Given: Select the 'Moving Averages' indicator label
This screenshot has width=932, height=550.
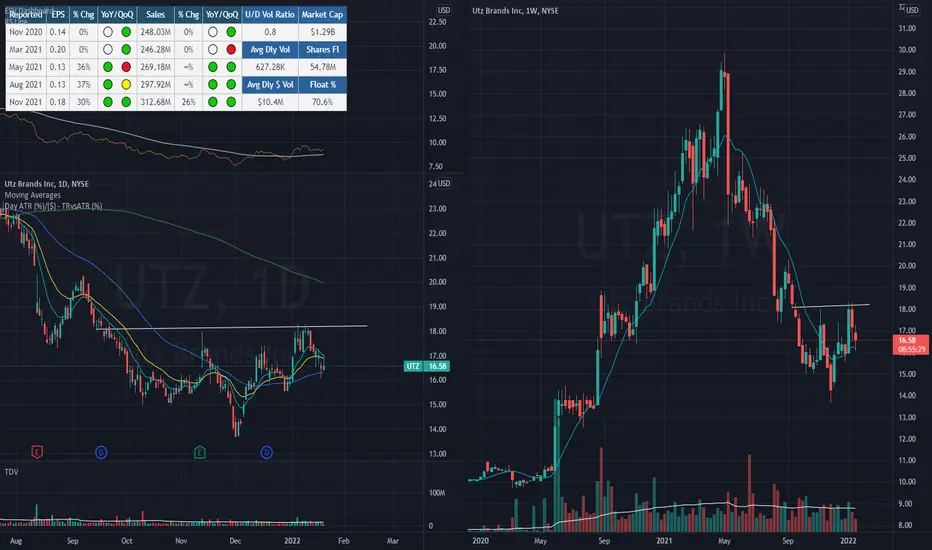Looking at the screenshot, I should [33, 195].
